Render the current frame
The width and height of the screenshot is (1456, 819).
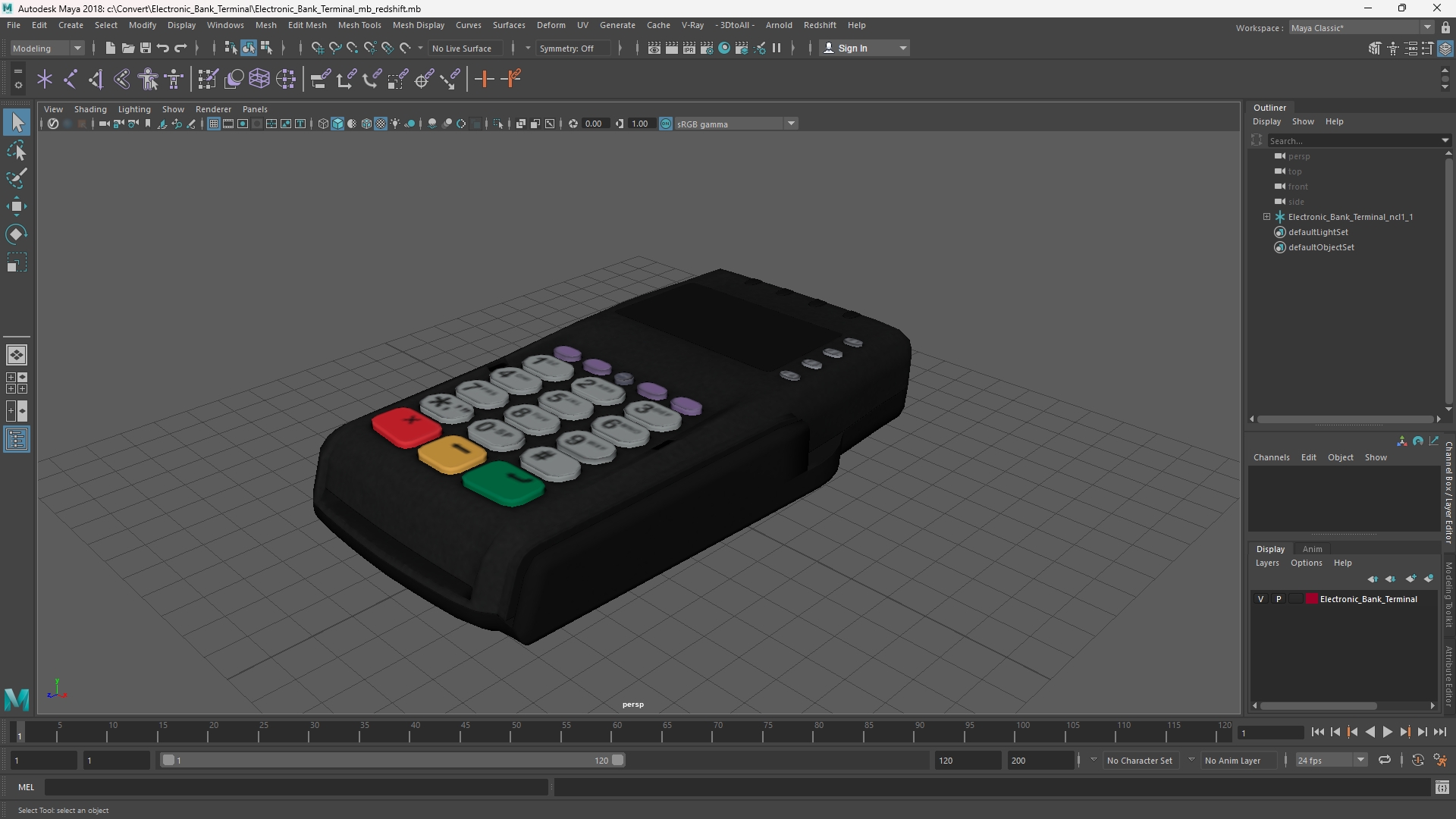(671, 48)
